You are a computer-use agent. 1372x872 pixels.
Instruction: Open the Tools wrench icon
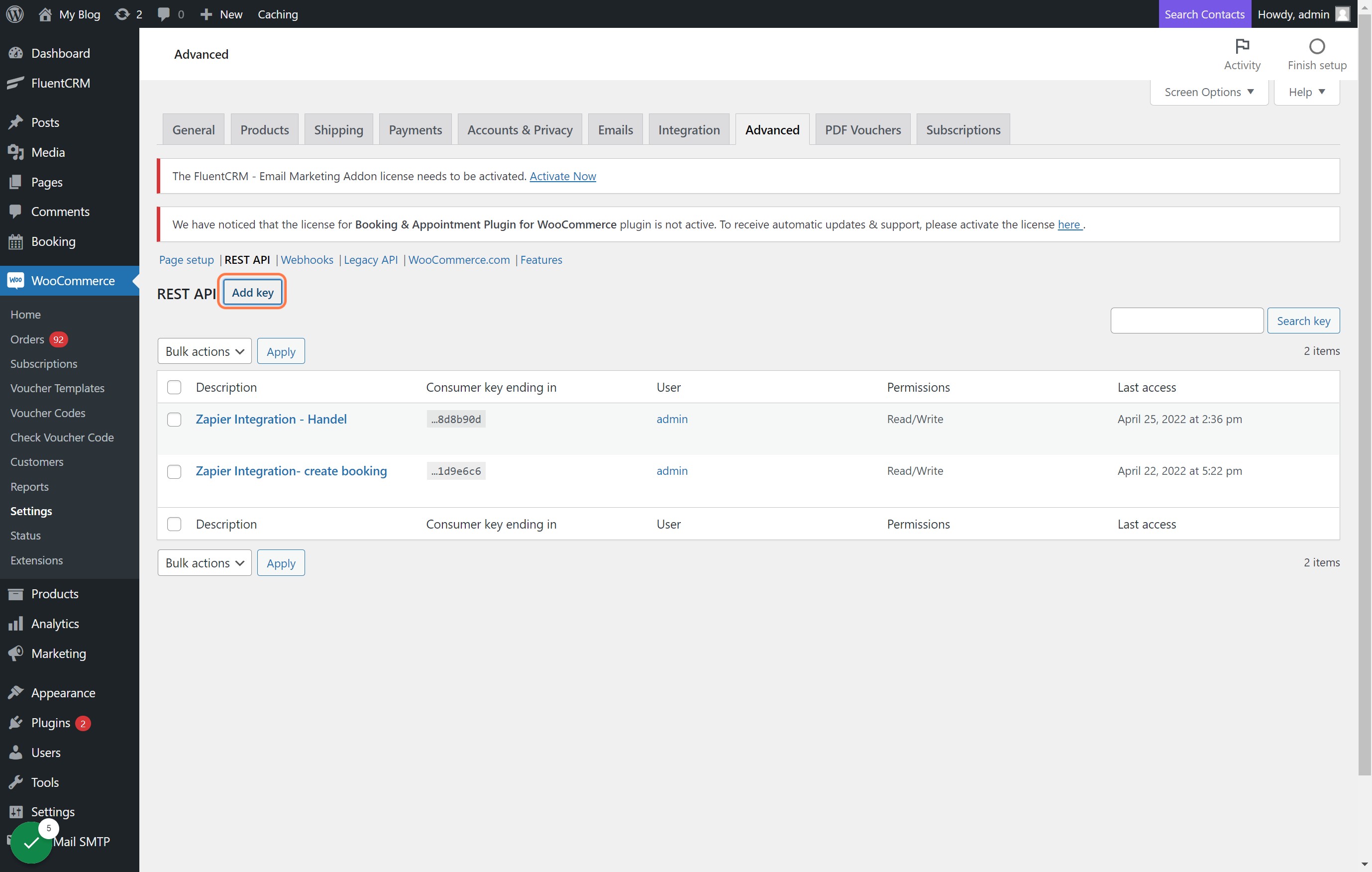coord(16,781)
